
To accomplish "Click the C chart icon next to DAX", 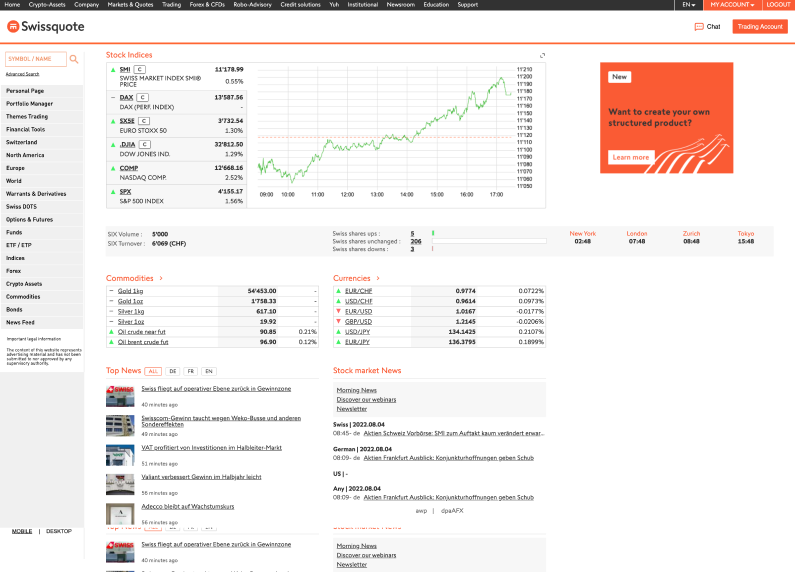I will point(142,97).
